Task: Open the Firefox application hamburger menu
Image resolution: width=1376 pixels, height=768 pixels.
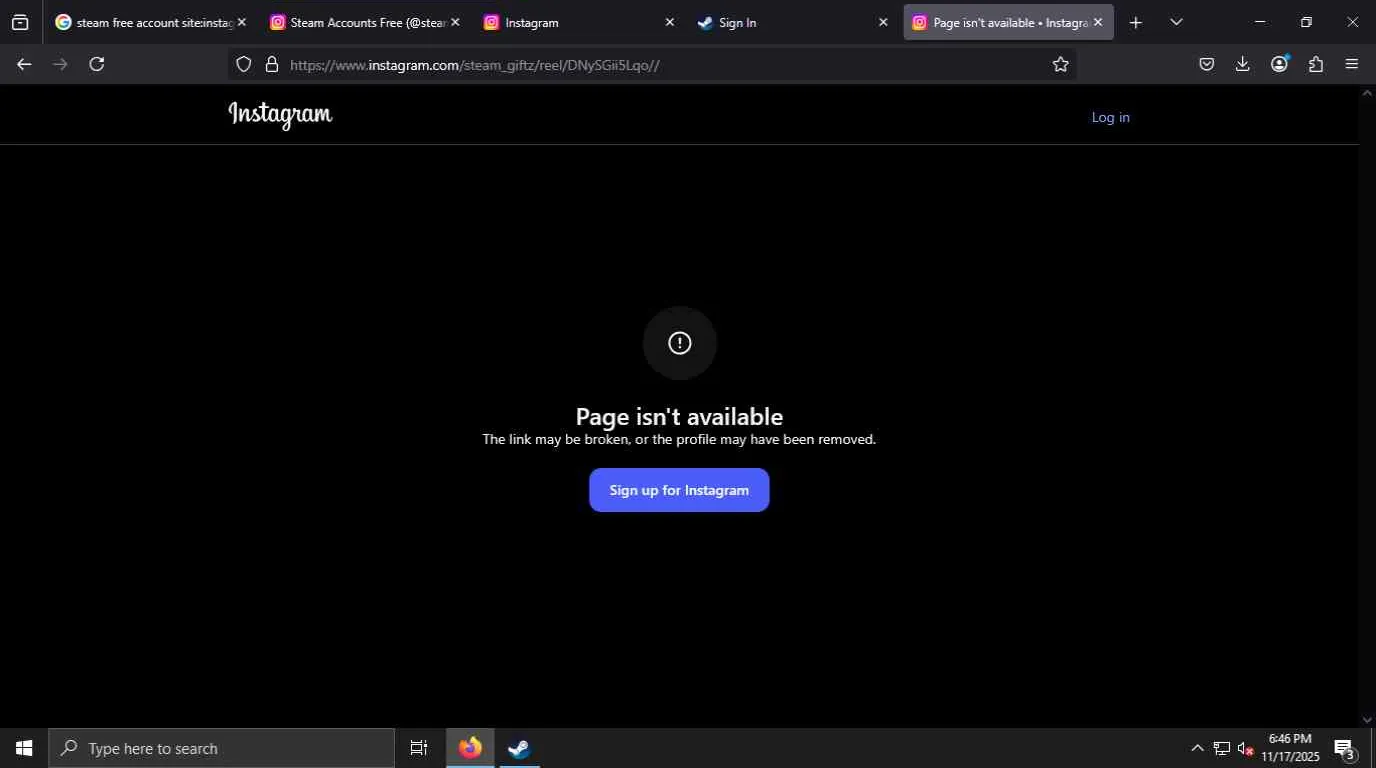Action: [1352, 64]
